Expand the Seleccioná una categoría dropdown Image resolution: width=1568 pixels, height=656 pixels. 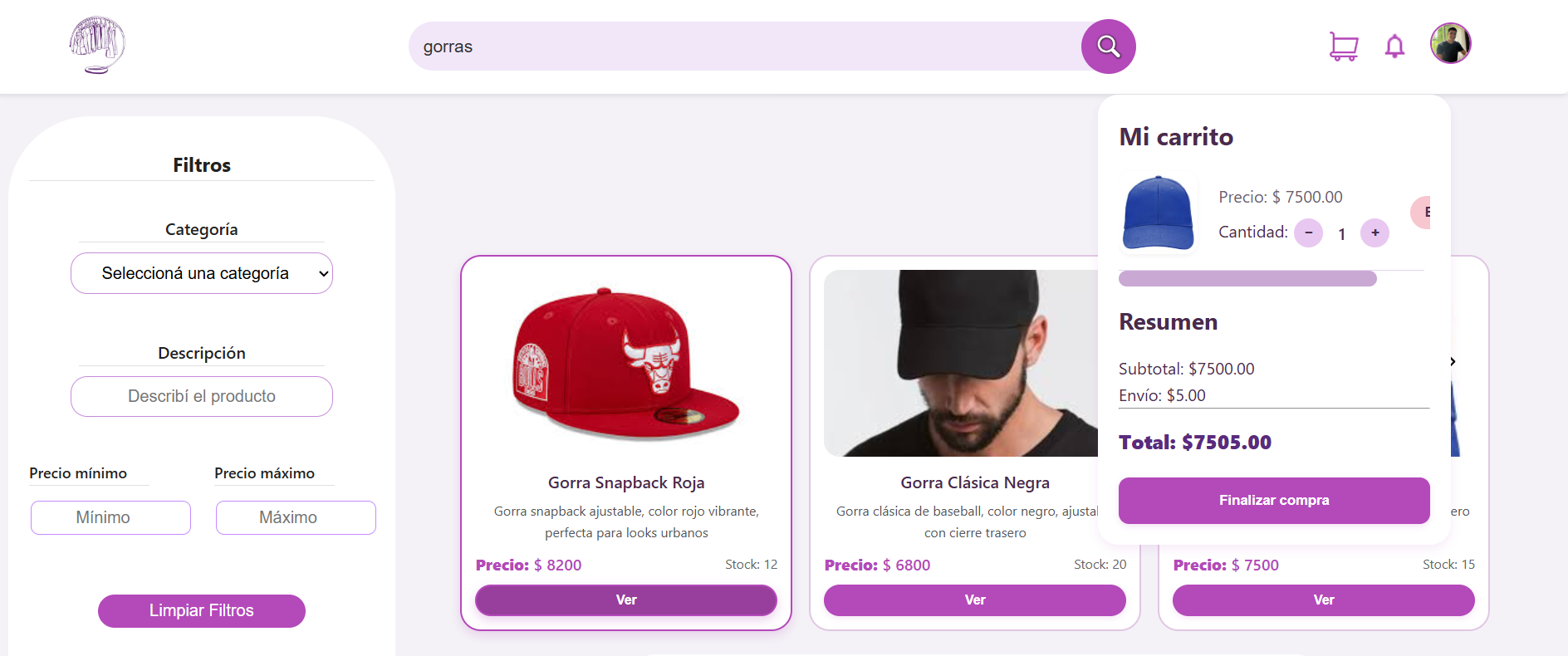(x=202, y=273)
